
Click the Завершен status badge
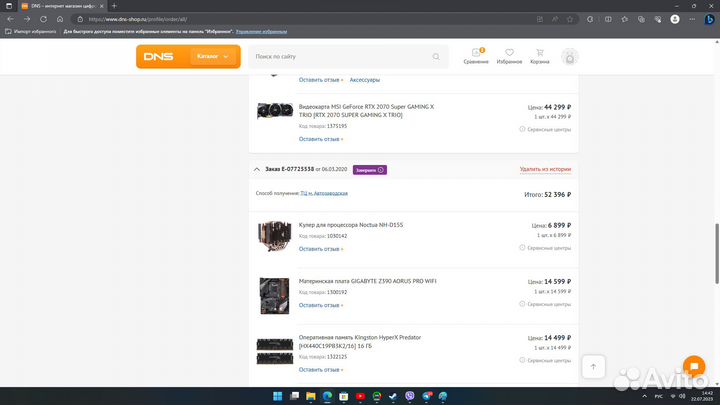pyautogui.click(x=370, y=170)
